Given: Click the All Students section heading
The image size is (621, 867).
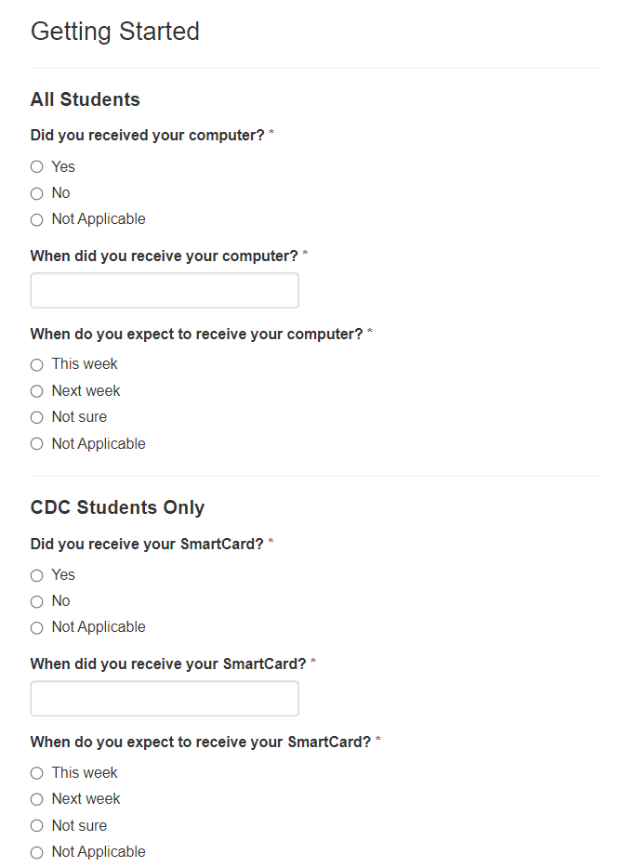Looking at the screenshot, I should pos(85,100).
